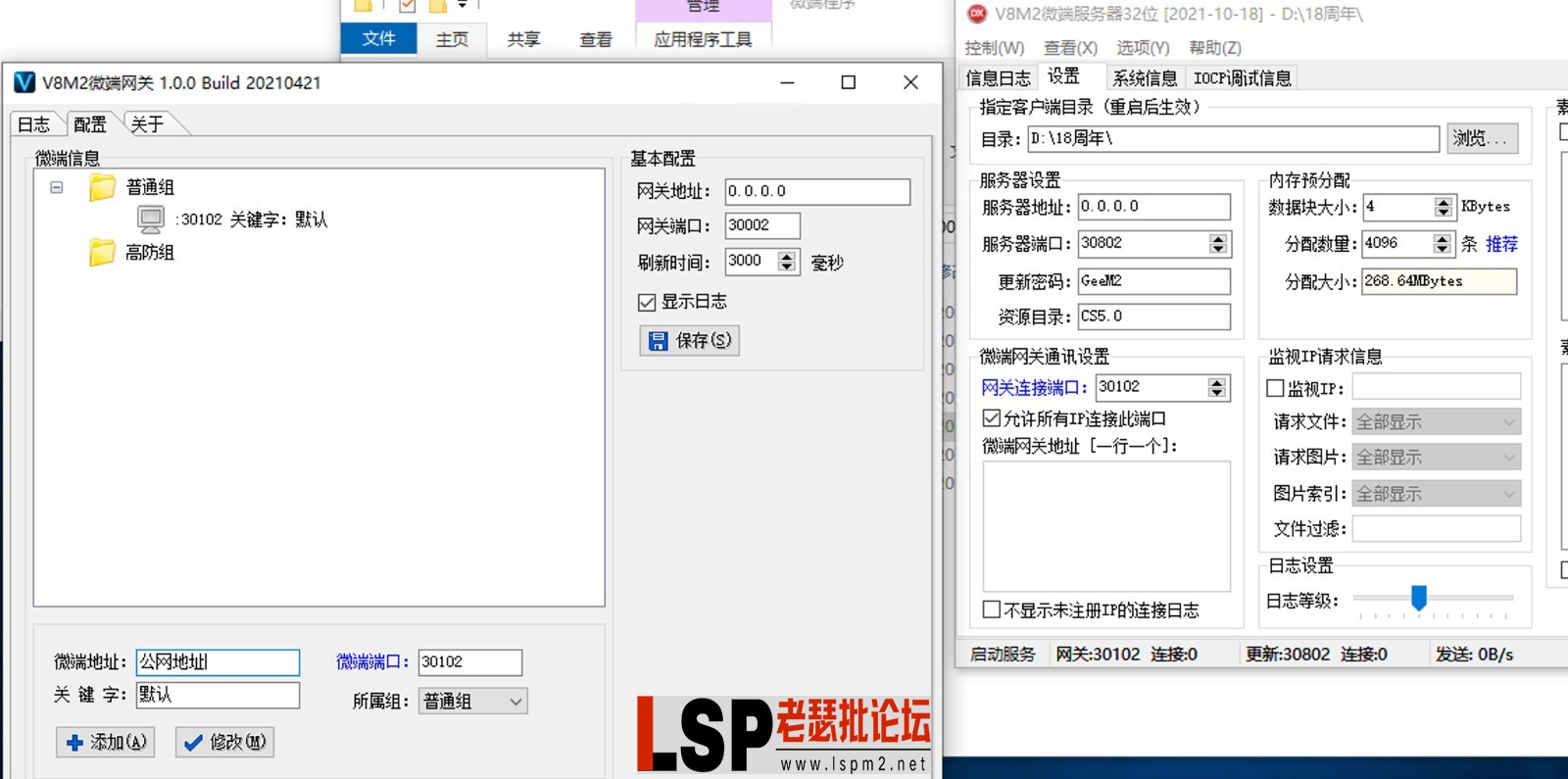Click 更新:30802 status bar text
The height and width of the screenshot is (779, 1568).
[1288, 655]
